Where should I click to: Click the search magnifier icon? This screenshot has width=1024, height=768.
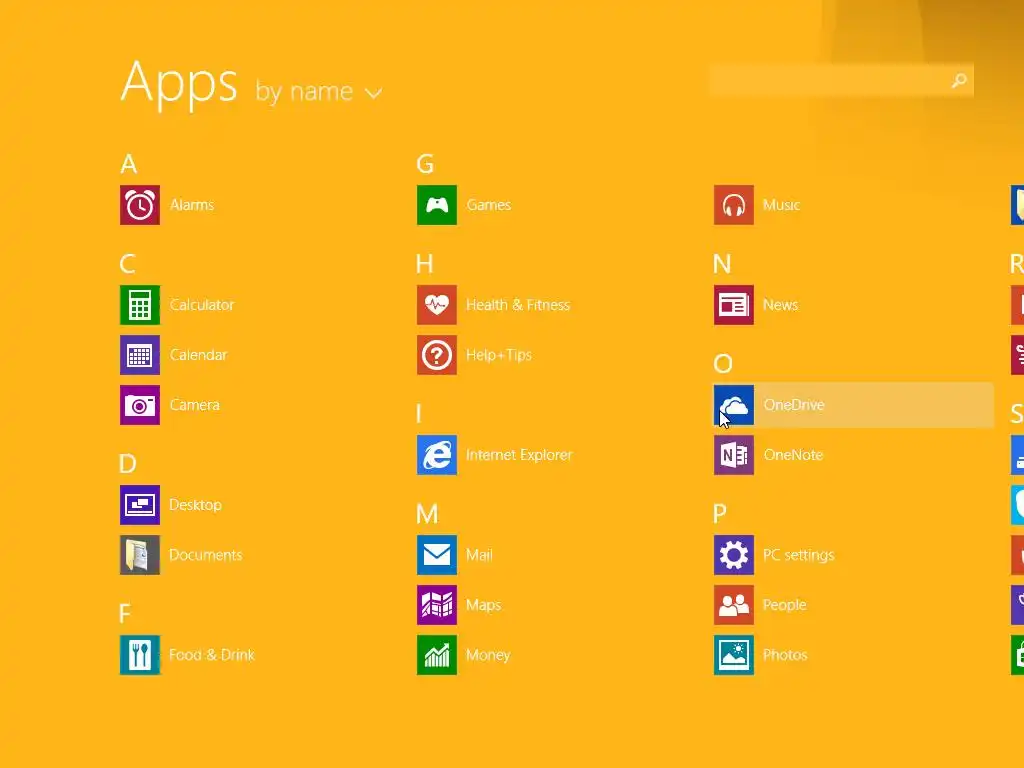[x=959, y=80]
